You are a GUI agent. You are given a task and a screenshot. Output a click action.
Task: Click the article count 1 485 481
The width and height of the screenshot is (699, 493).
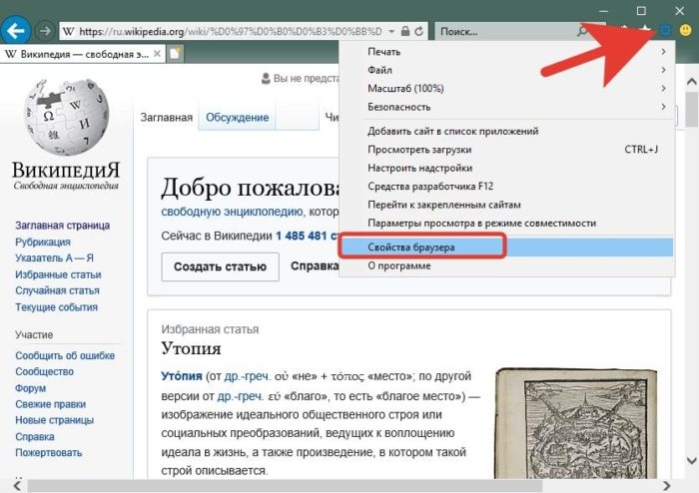[x=301, y=235]
